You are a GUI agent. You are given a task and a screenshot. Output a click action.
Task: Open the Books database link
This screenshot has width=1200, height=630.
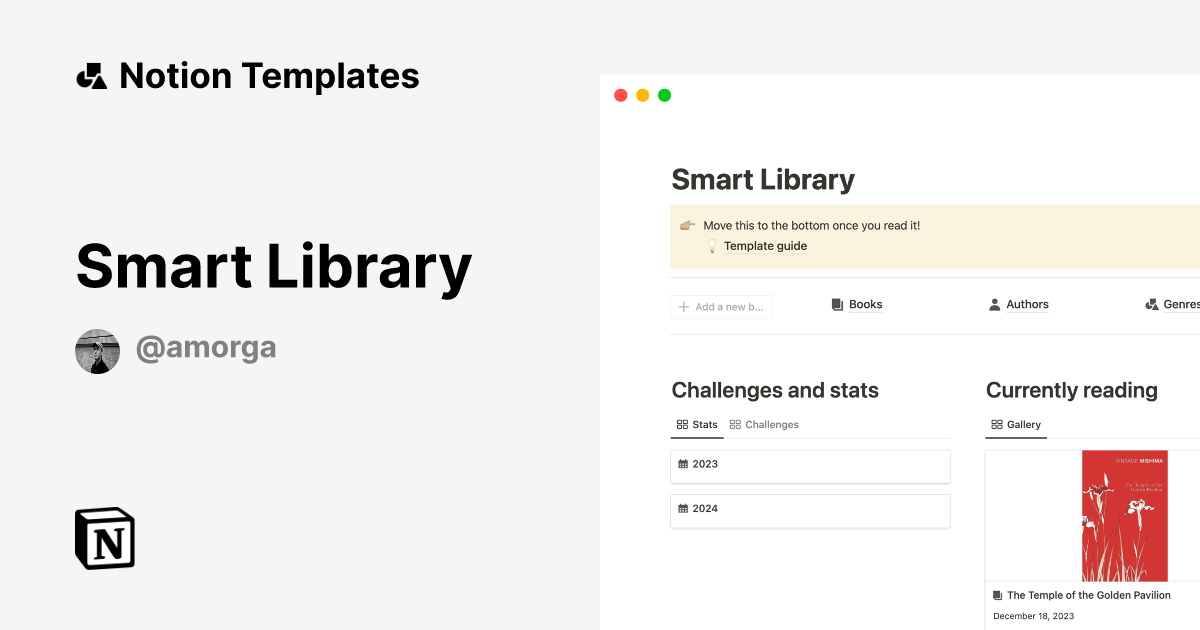tap(865, 305)
